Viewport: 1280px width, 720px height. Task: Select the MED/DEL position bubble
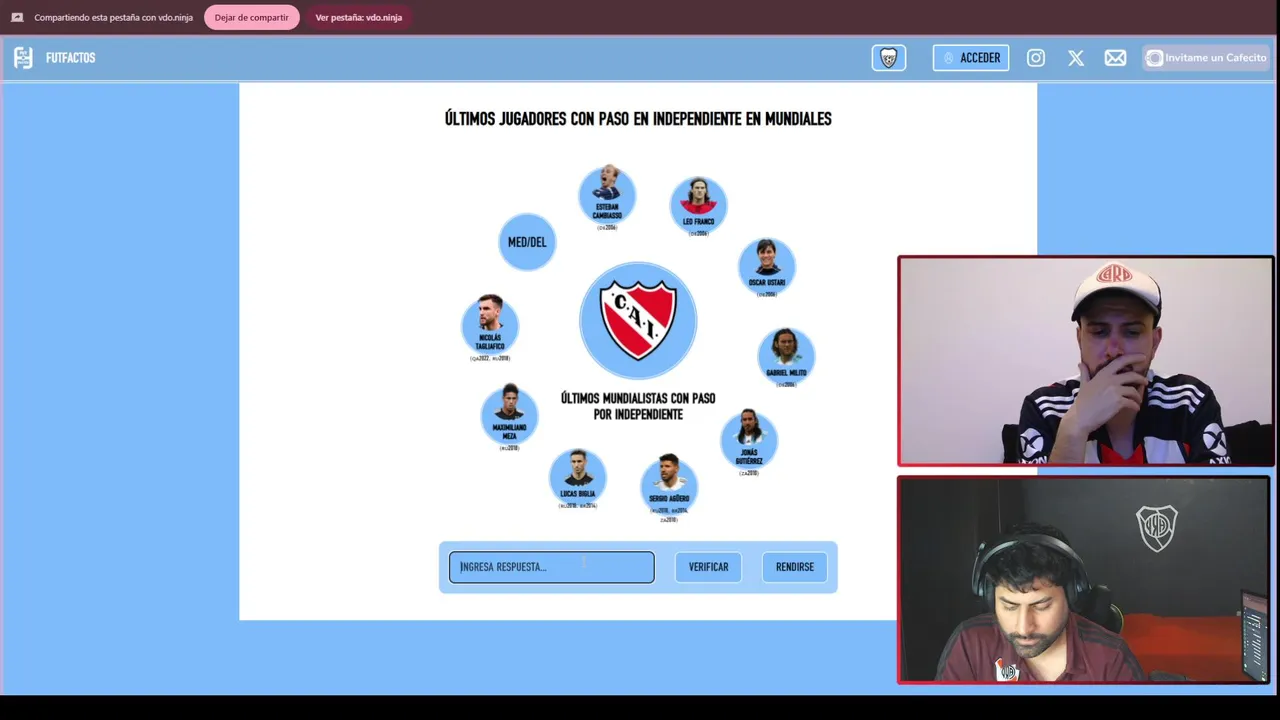[527, 242]
